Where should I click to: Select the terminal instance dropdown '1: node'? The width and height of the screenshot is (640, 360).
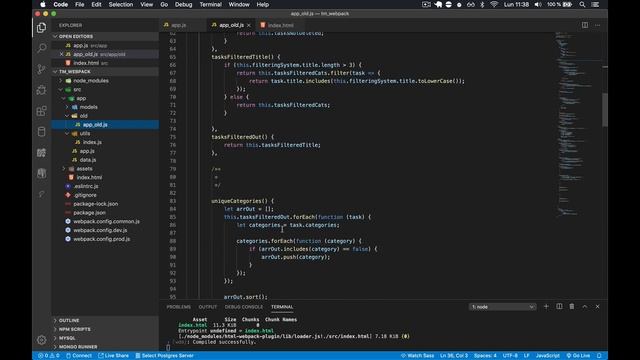point(502,307)
